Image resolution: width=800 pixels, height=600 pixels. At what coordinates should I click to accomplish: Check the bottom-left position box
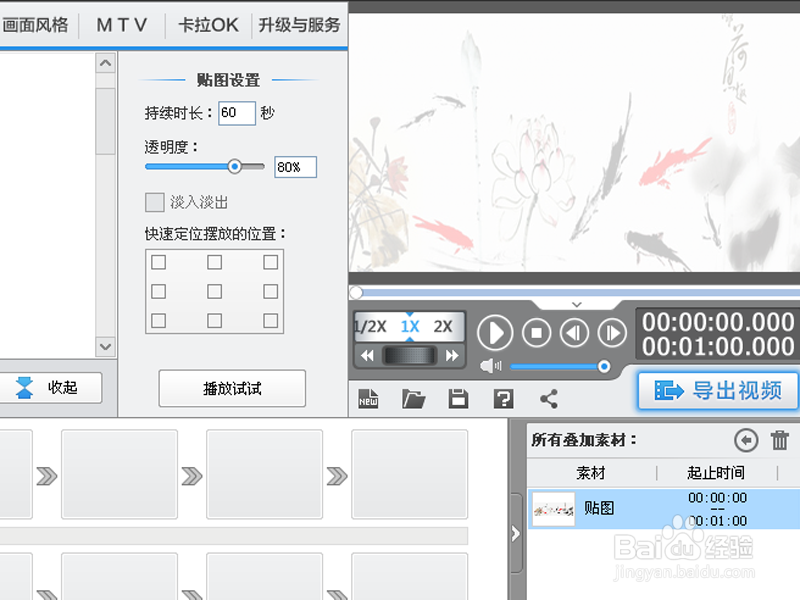(159, 320)
